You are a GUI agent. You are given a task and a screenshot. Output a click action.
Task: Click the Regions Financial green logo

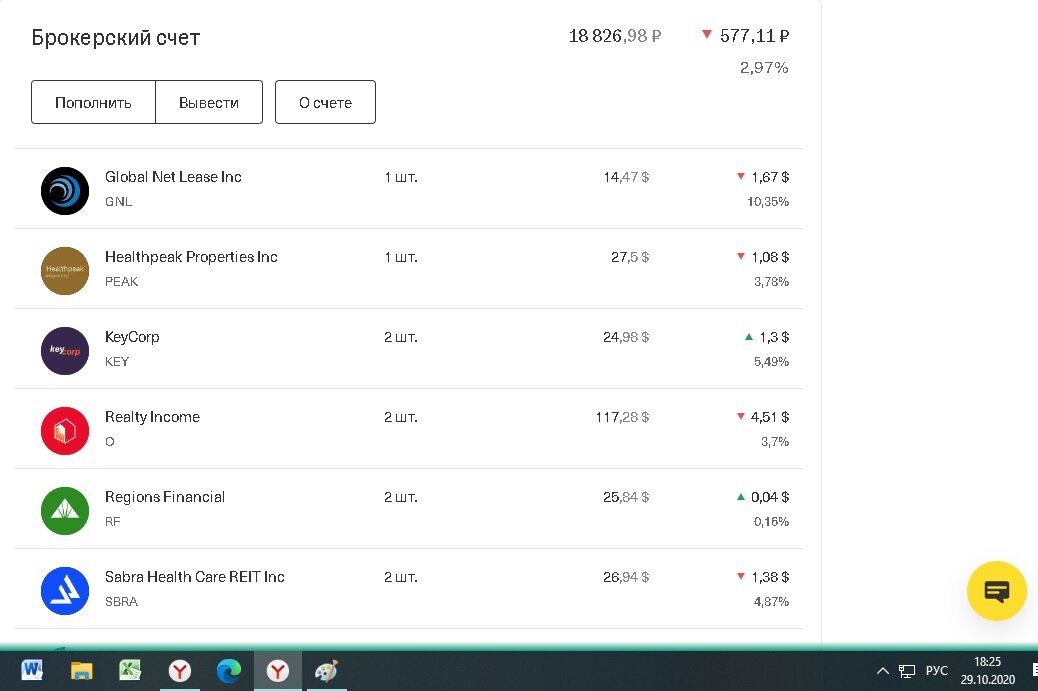(65, 511)
